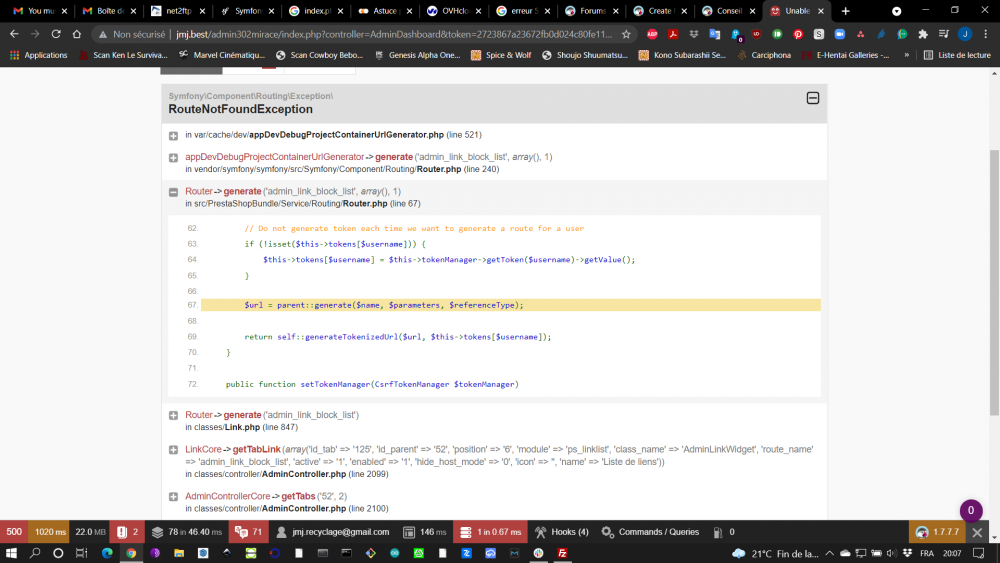Viewport: 1000px width, 563px height.
Task: Expand the LinkCore getTabLink trace
Action: coord(173,450)
